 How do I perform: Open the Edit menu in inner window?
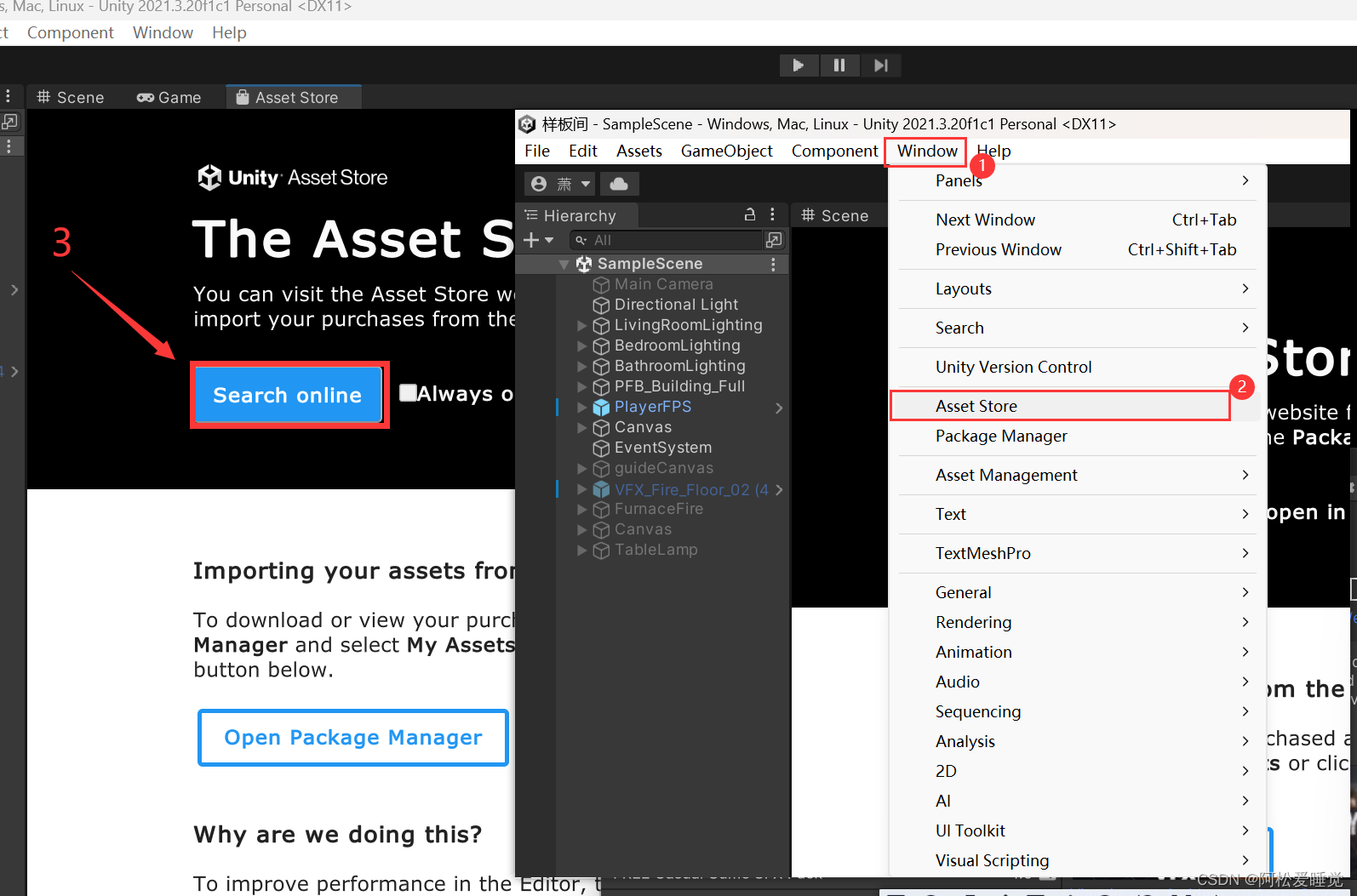[583, 151]
